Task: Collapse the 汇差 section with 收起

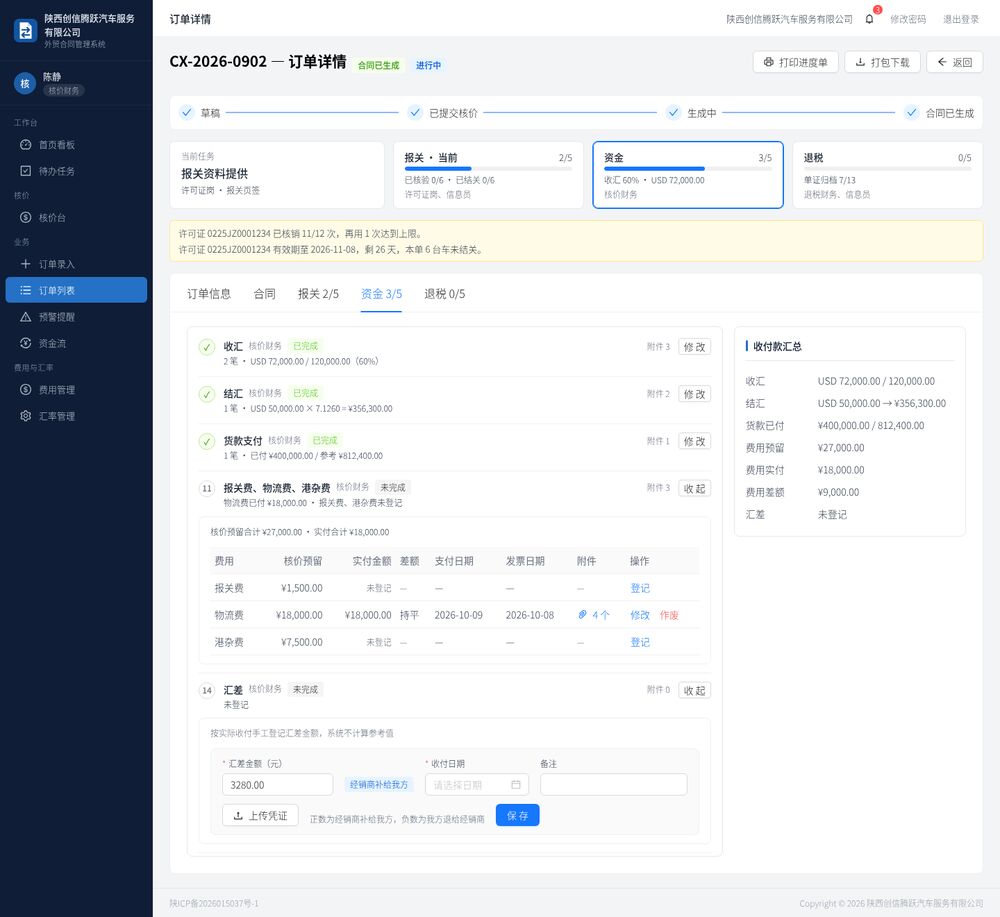Action: pos(694,690)
